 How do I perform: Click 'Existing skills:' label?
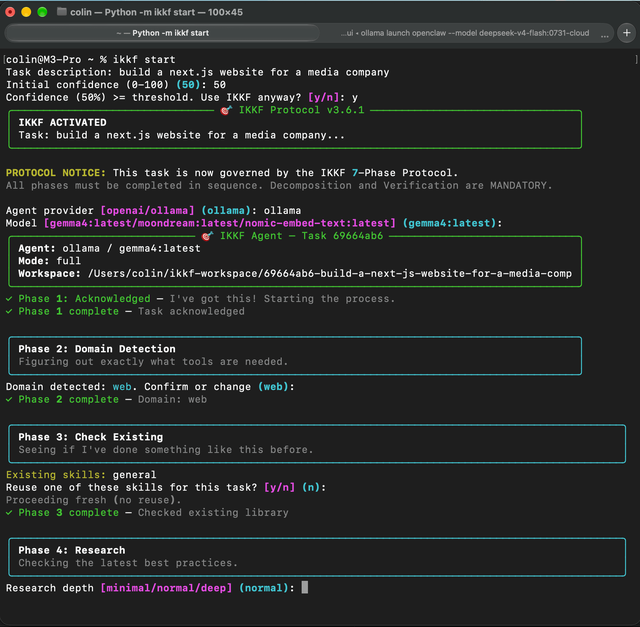(x=56, y=475)
